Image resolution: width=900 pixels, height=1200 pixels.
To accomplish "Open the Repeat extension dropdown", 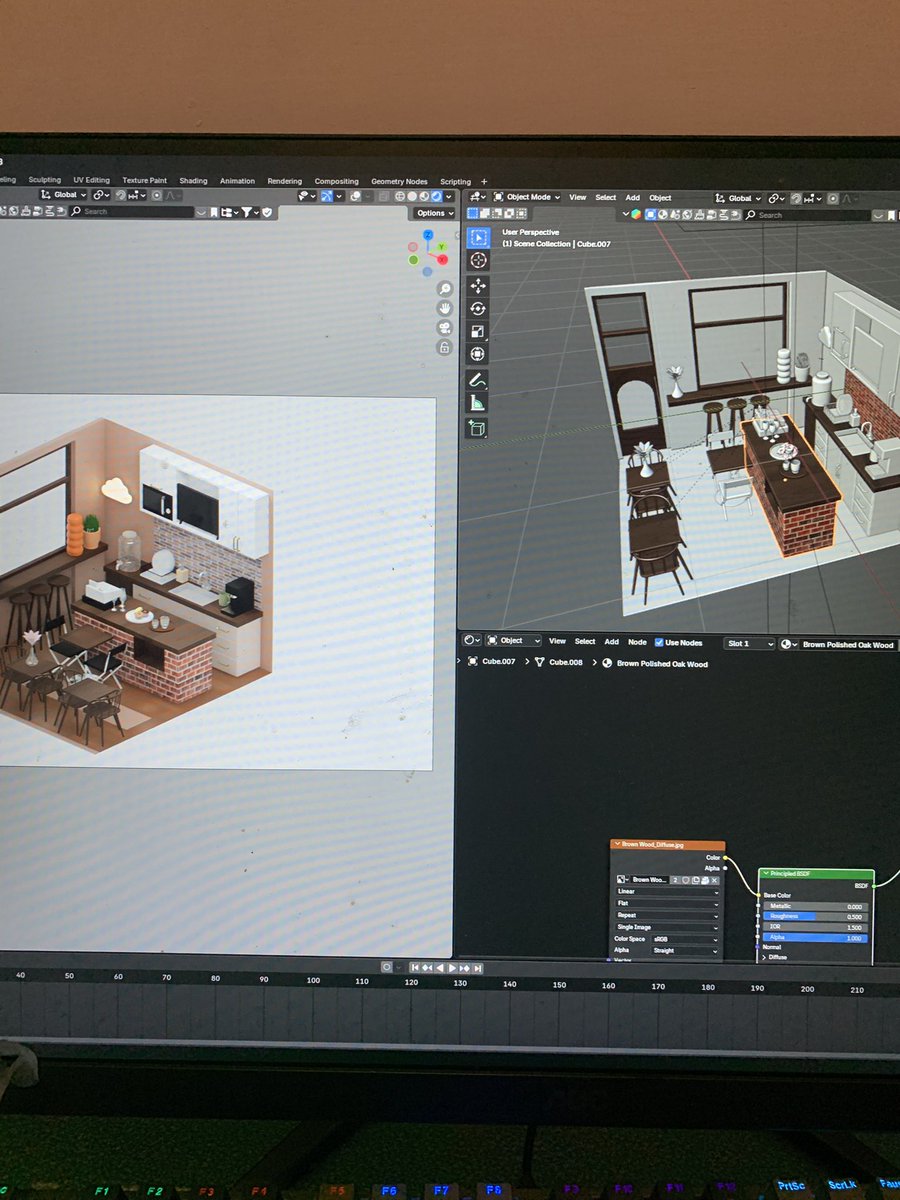I will [x=667, y=915].
